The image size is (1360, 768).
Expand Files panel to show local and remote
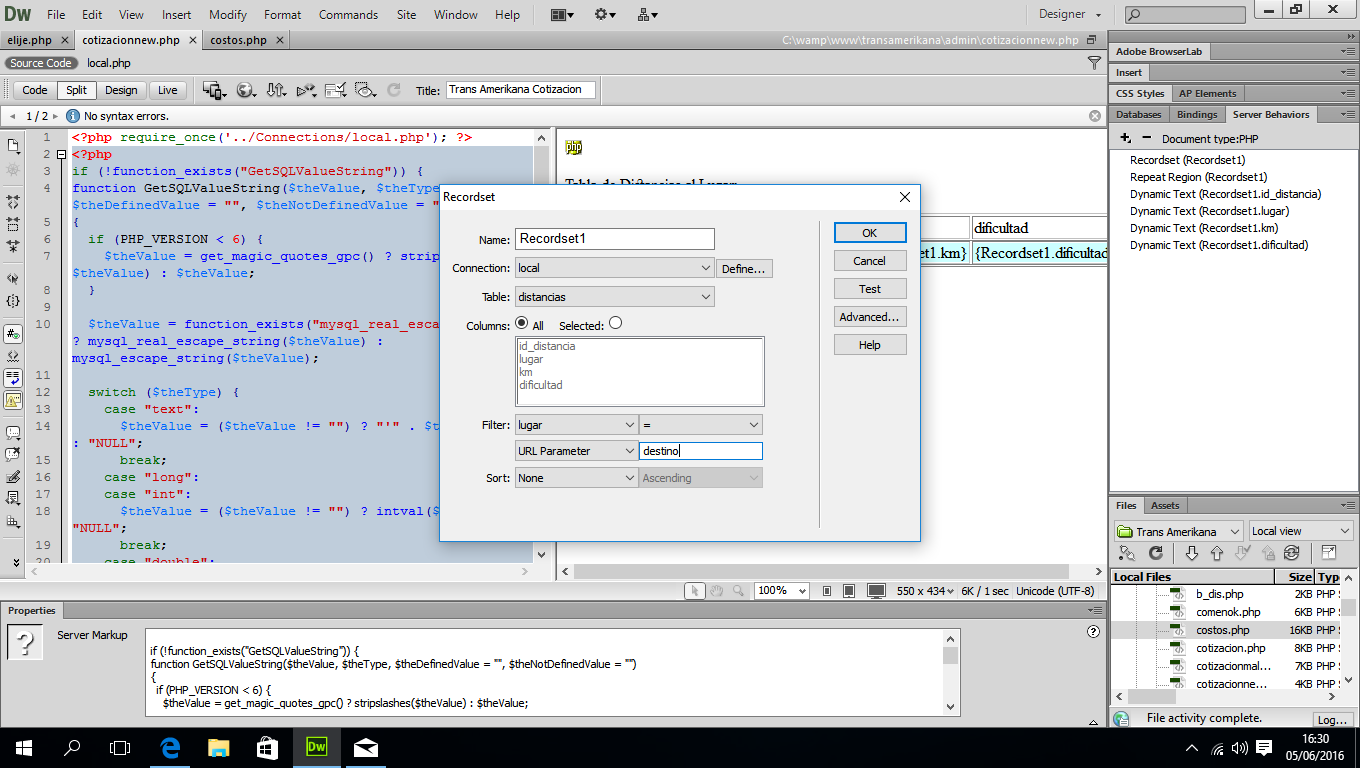click(1328, 553)
